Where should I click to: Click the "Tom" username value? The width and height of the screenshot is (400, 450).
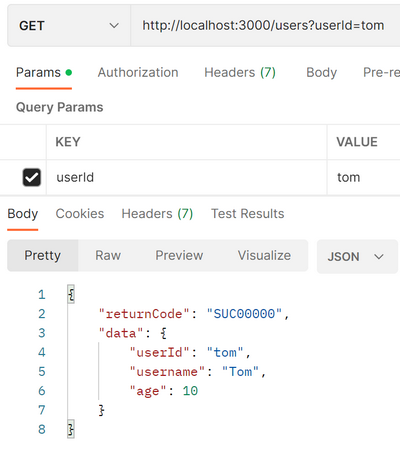[x=240, y=372]
